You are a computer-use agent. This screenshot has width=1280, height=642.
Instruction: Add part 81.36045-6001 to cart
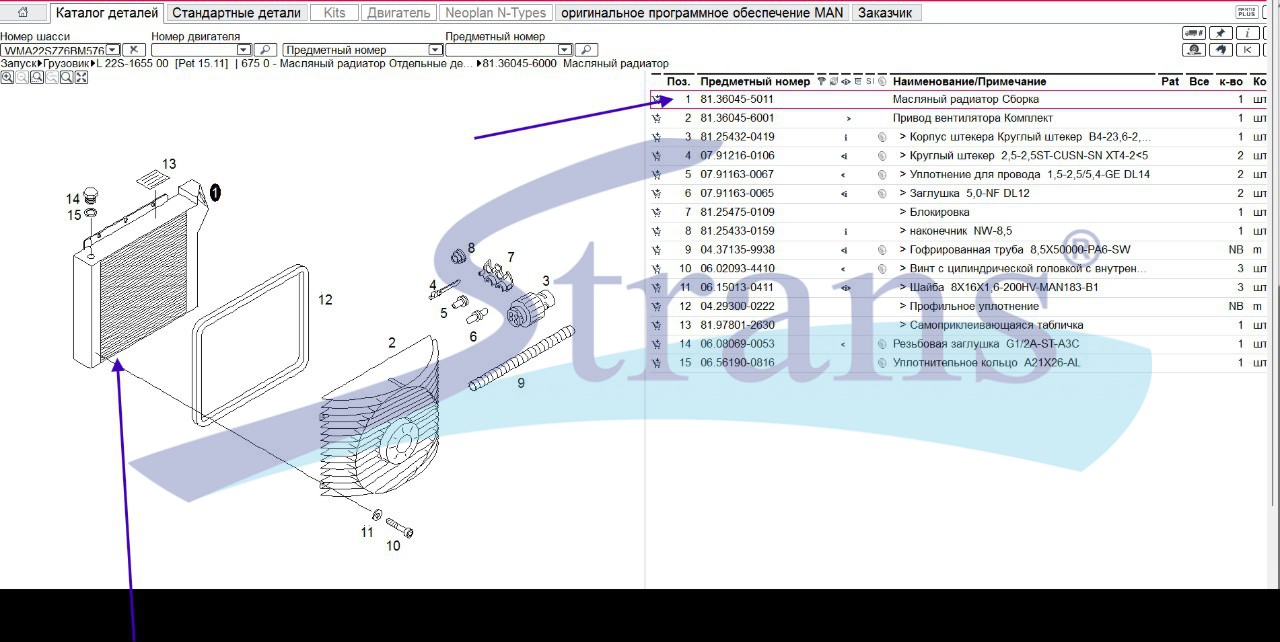657,119
